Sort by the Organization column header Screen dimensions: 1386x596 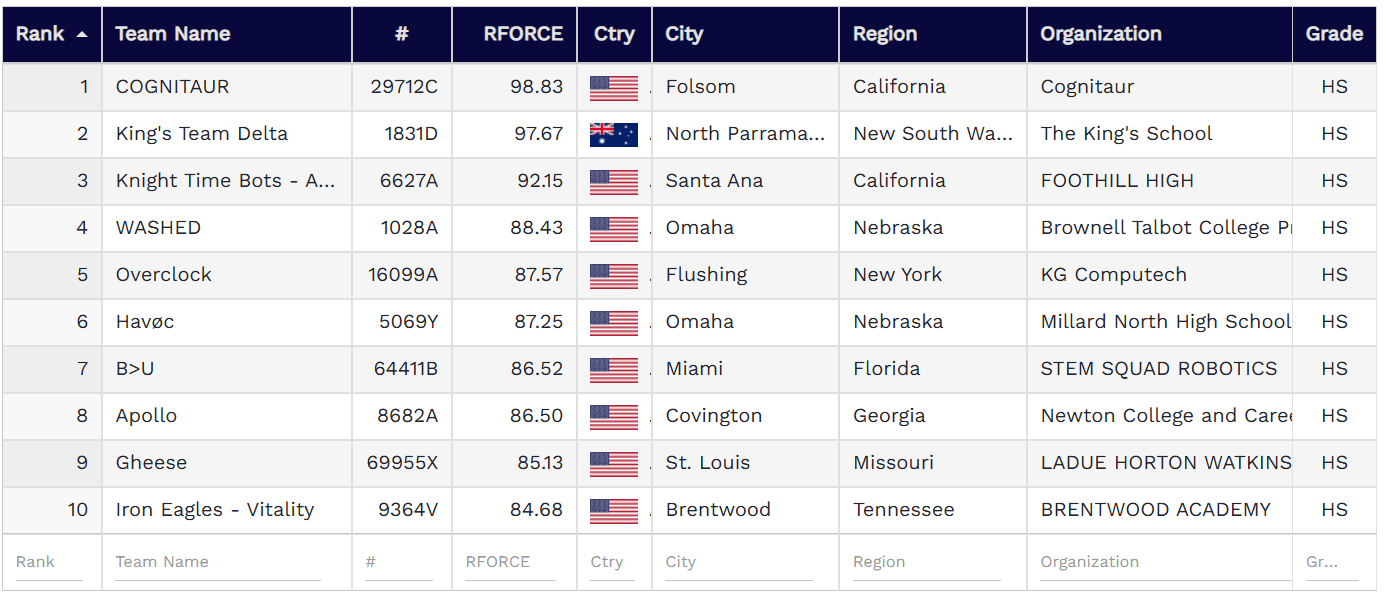pyautogui.click(x=1101, y=34)
